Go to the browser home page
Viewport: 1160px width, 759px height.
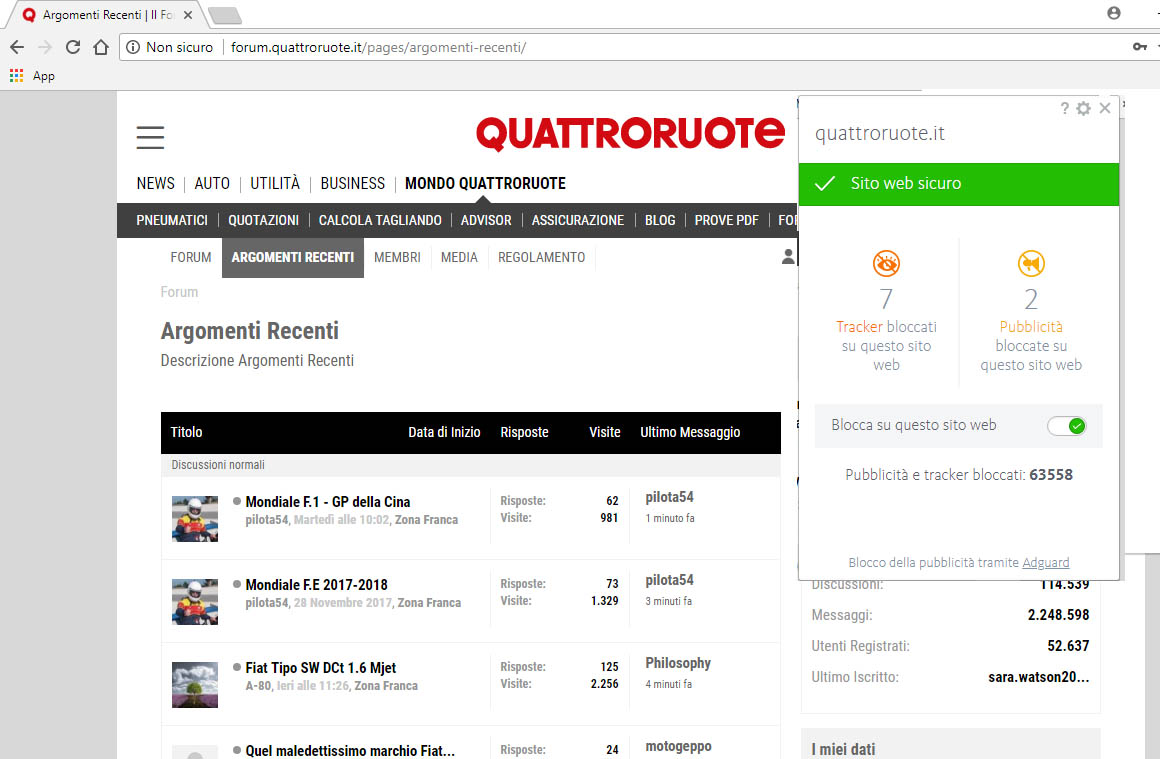pyautogui.click(x=101, y=47)
